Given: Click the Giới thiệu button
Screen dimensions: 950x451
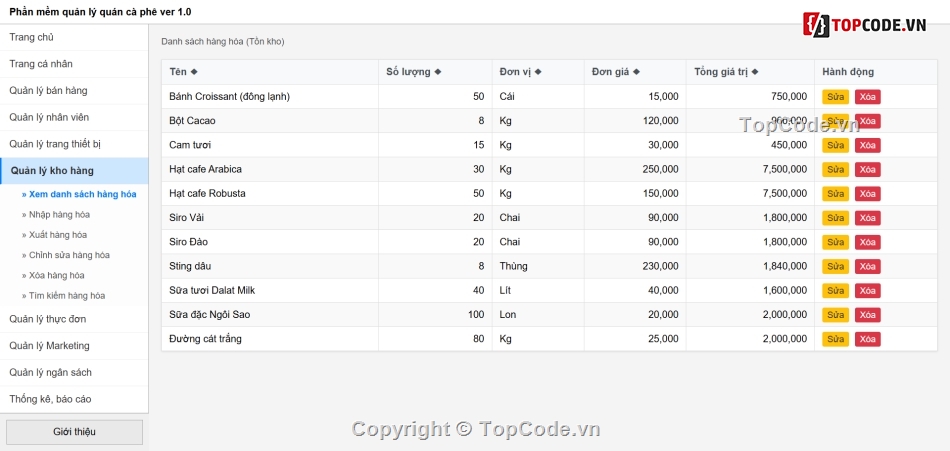Looking at the screenshot, I should coord(74,432).
